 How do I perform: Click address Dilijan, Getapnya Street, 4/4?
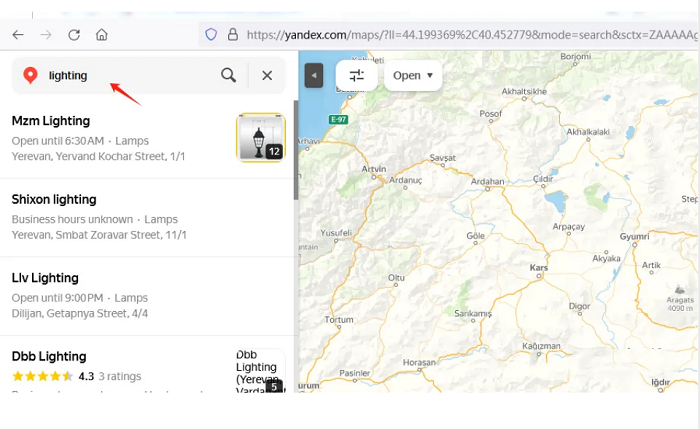[x=80, y=314]
